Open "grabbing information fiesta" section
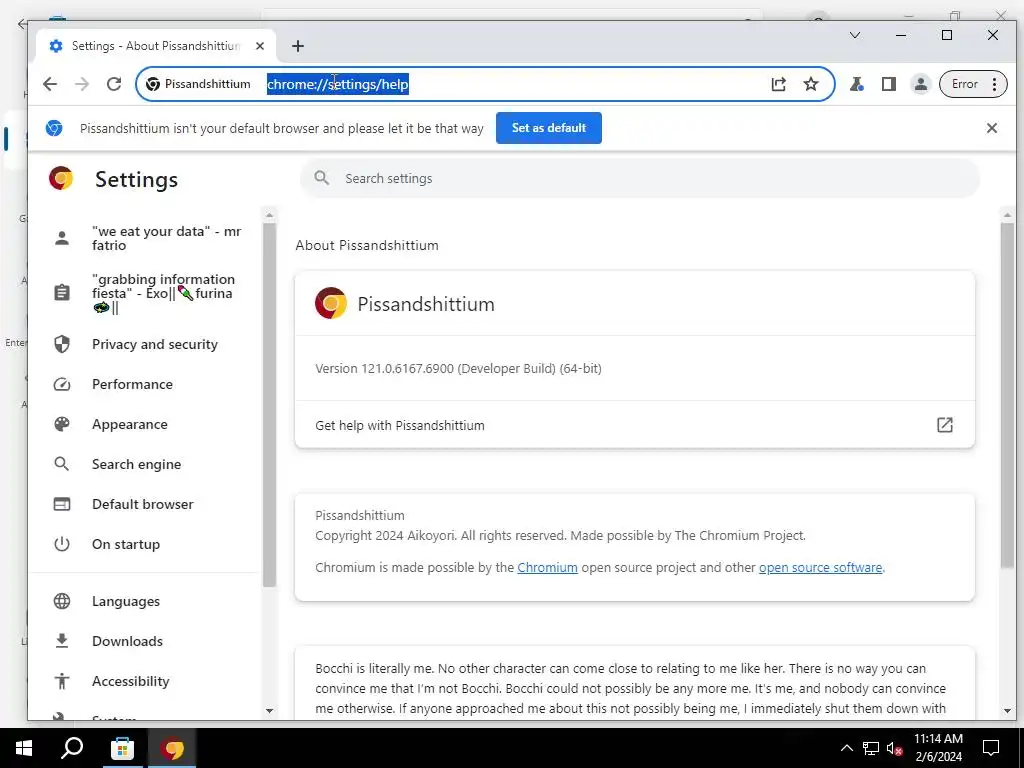The image size is (1024, 768). (x=144, y=293)
